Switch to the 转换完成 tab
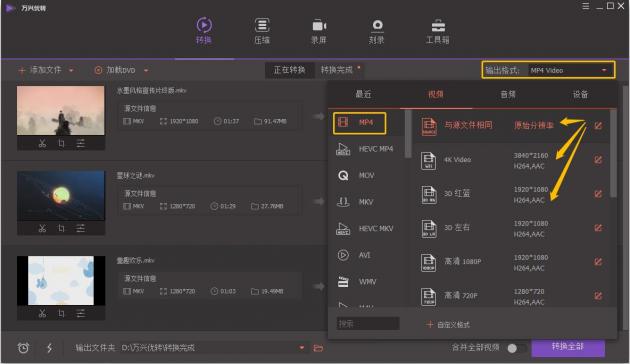This screenshot has width=630, height=364. click(338, 70)
